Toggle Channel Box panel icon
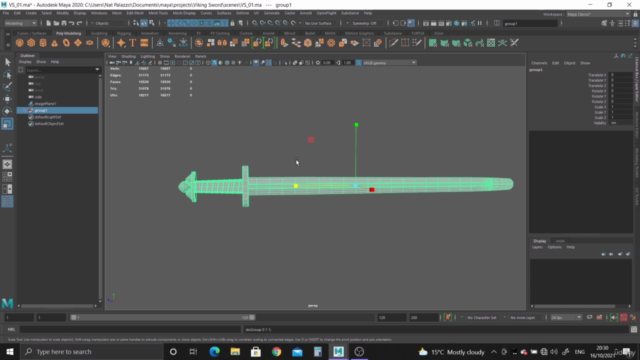The height and width of the screenshot is (360, 640). (x=636, y=23)
